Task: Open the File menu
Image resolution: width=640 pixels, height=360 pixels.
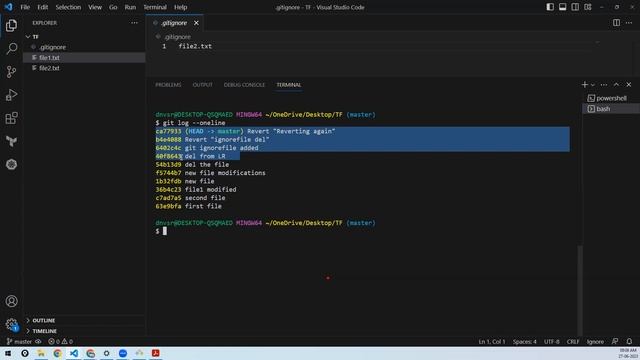Action: pyautogui.click(x=25, y=7)
